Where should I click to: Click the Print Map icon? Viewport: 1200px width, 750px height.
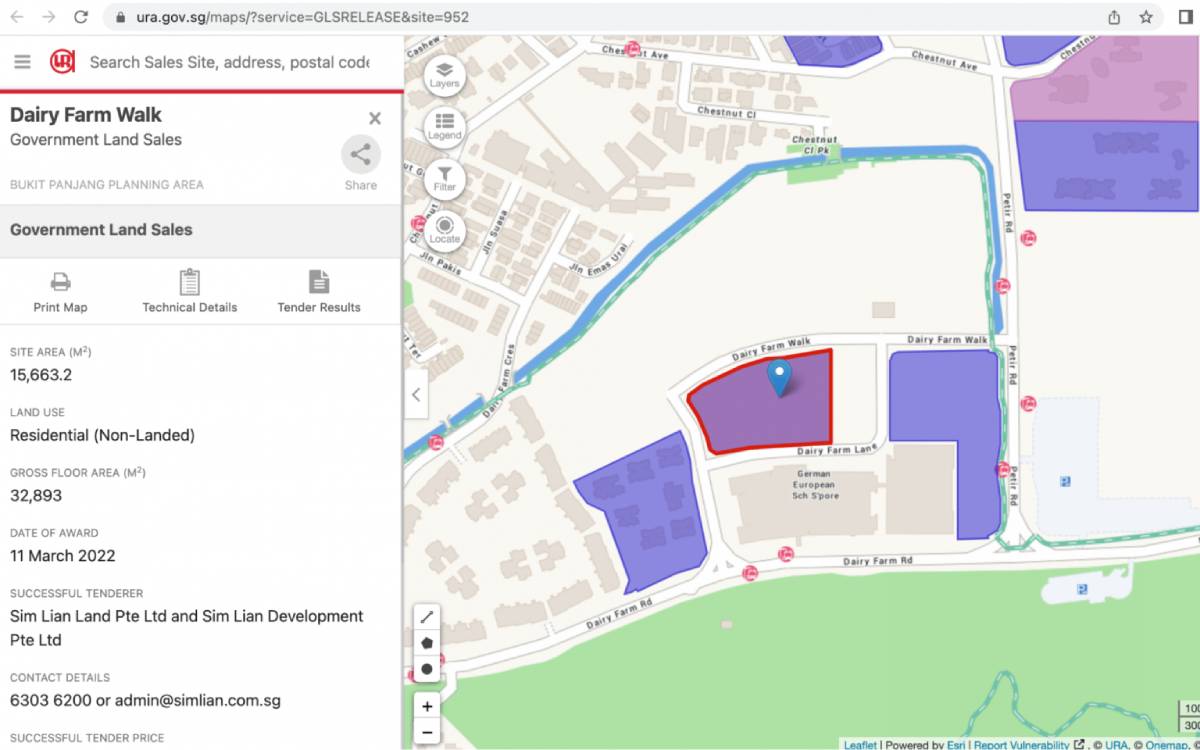coord(60,283)
